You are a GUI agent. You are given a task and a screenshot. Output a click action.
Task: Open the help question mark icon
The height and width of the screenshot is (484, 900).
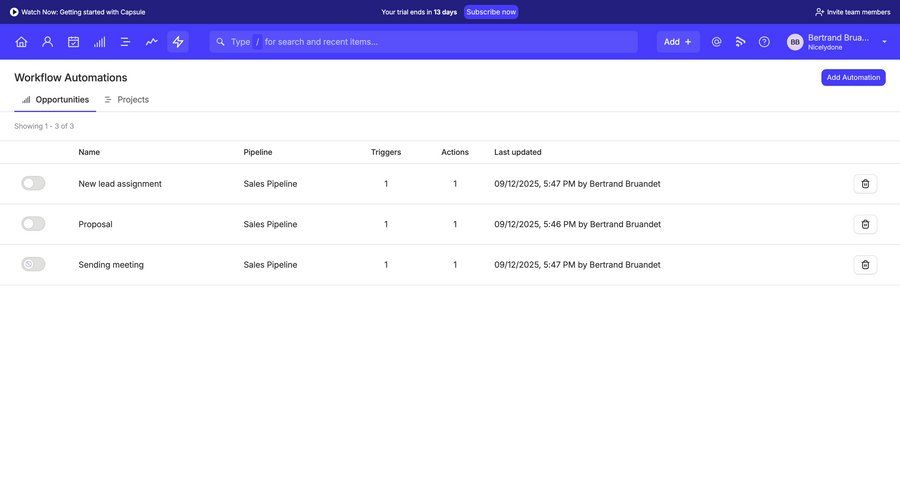coord(764,42)
